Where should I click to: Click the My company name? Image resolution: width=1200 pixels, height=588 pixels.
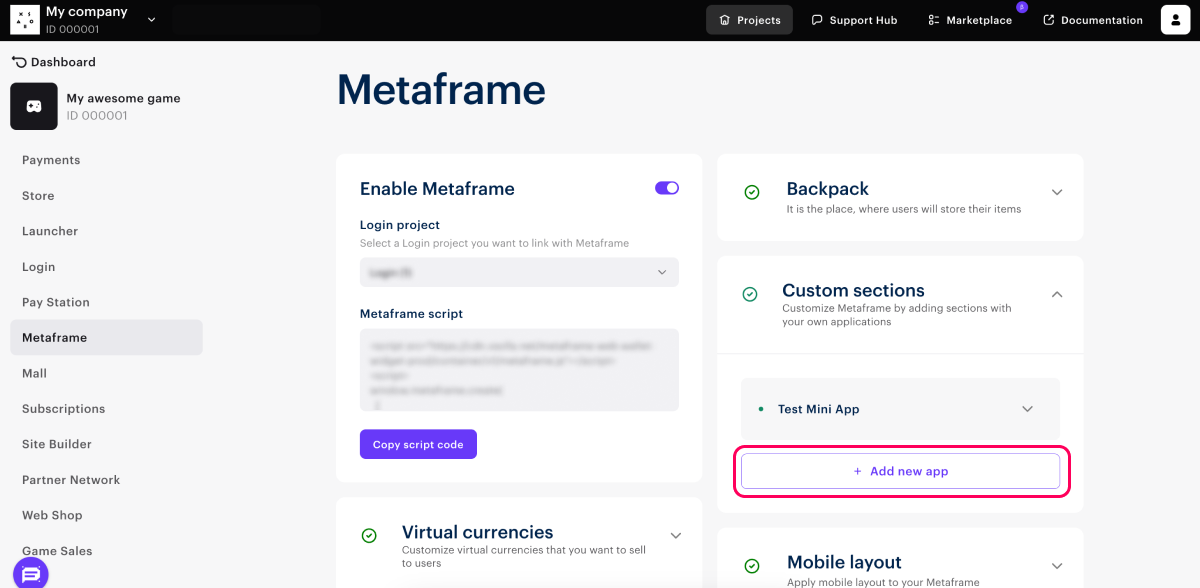coord(87,12)
